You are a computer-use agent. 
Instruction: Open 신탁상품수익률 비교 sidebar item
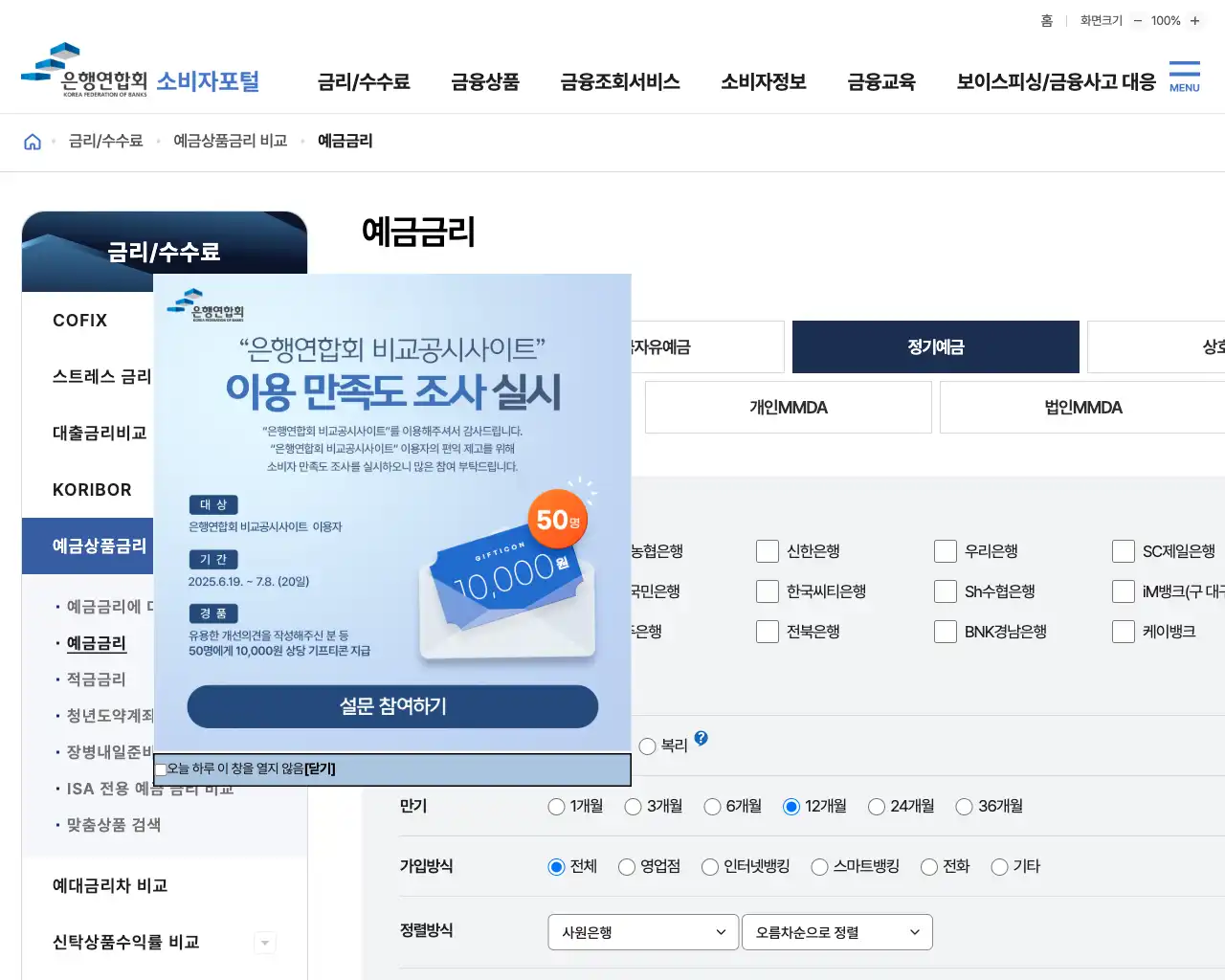coord(126,943)
